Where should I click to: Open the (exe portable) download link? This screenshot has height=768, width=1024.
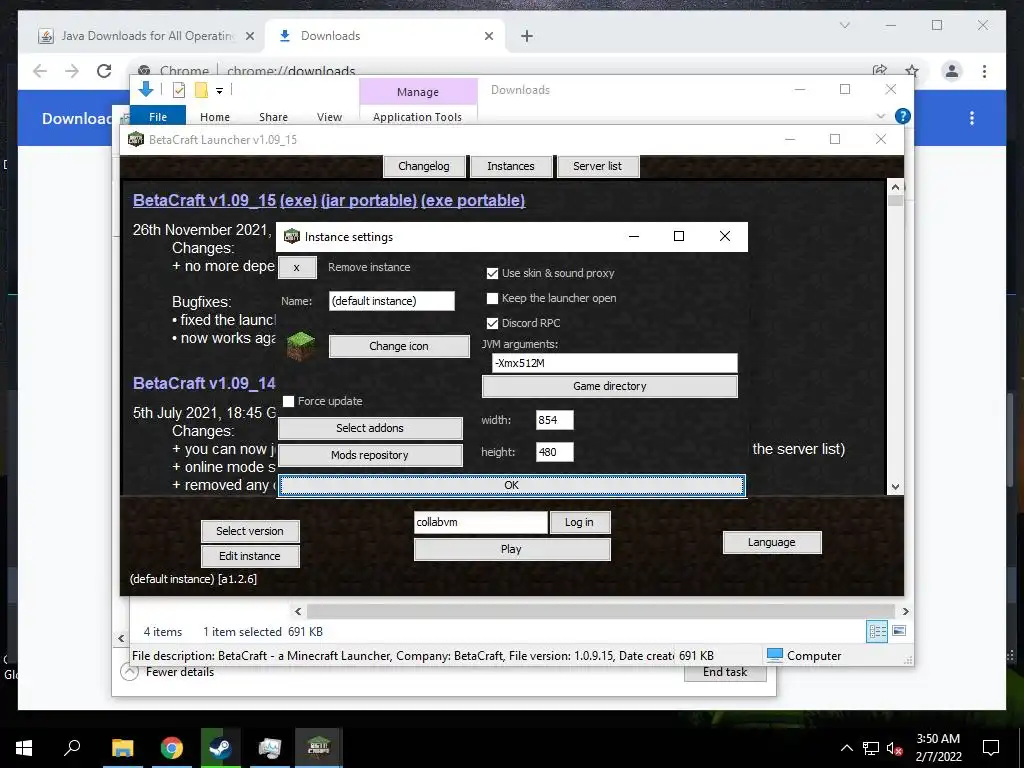pos(473,200)
